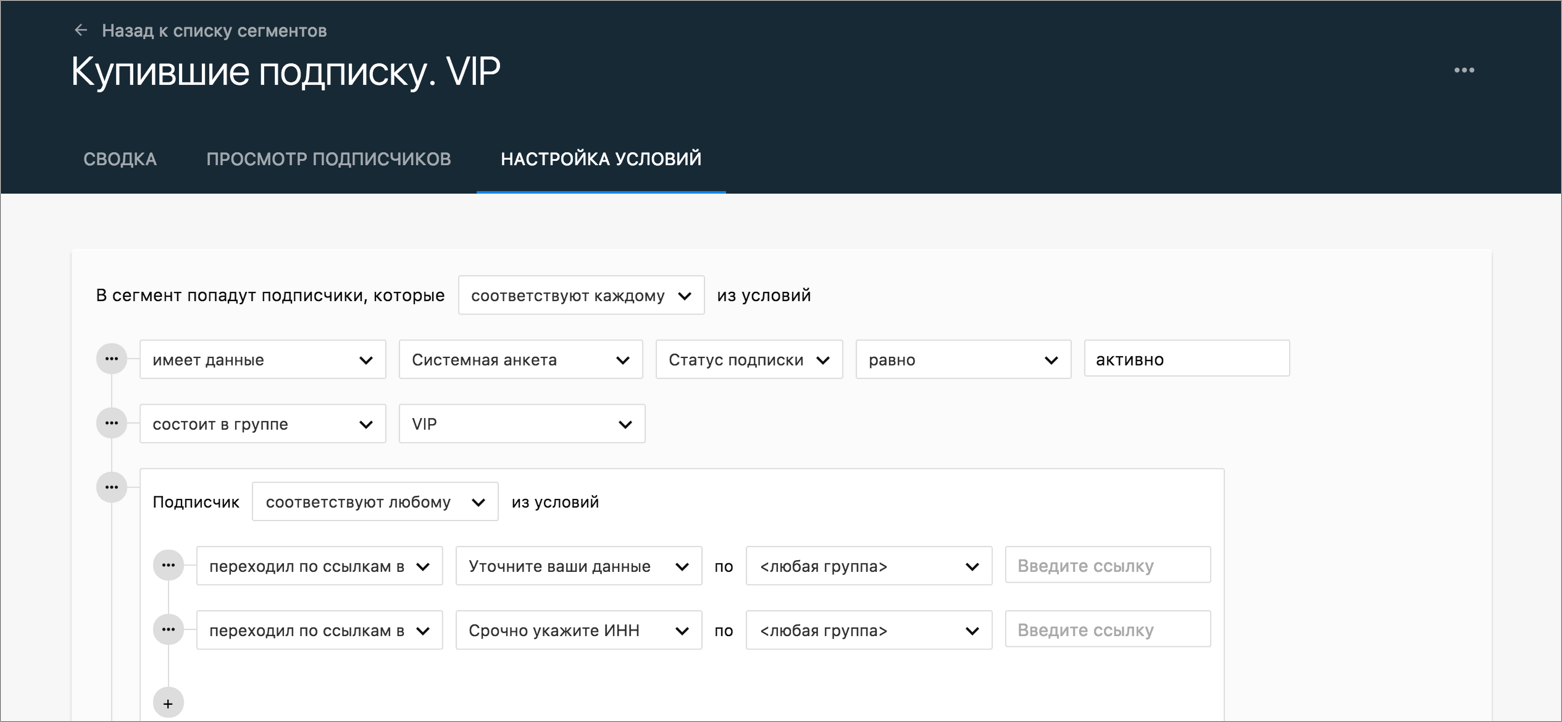The height and width of the screenshot is (722, 1562).
Task: Open the ПРОСМОТР ПОДПИСЧИКОВ tab
Action: coord(328,158)
